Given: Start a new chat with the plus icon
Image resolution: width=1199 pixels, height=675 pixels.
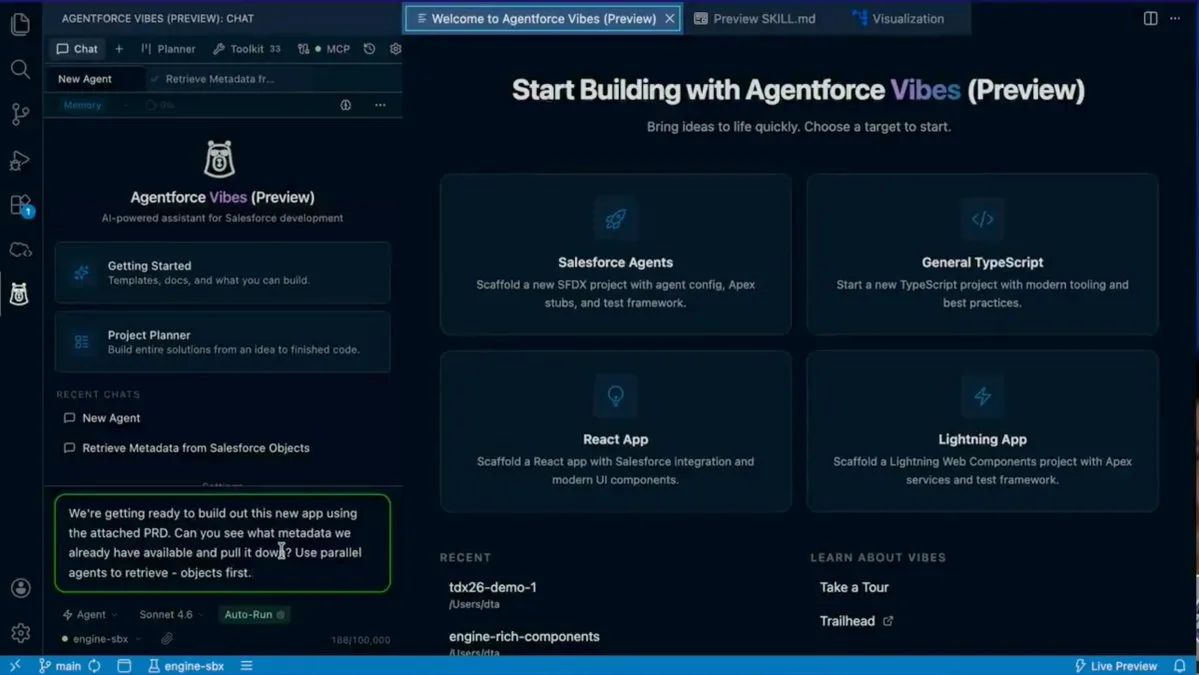Looking at the screenshot, I should [119, 48].
